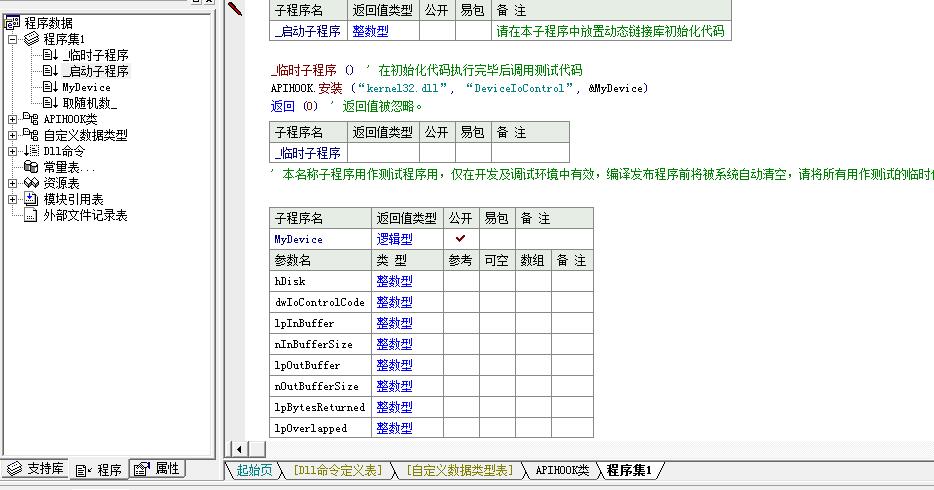
Task: Click the nInBufferSize parameter name
Action: coord(313,344)
